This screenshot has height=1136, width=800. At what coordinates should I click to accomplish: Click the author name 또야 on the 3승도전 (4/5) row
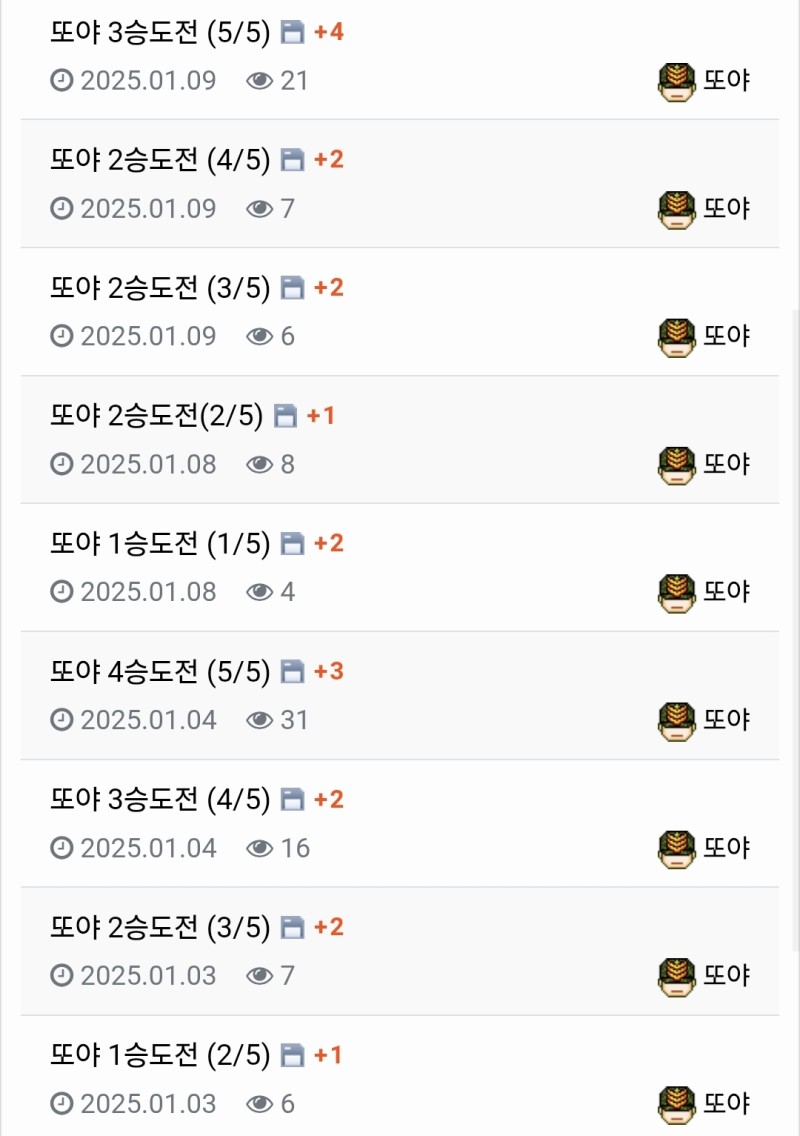(x=727, y=849)
